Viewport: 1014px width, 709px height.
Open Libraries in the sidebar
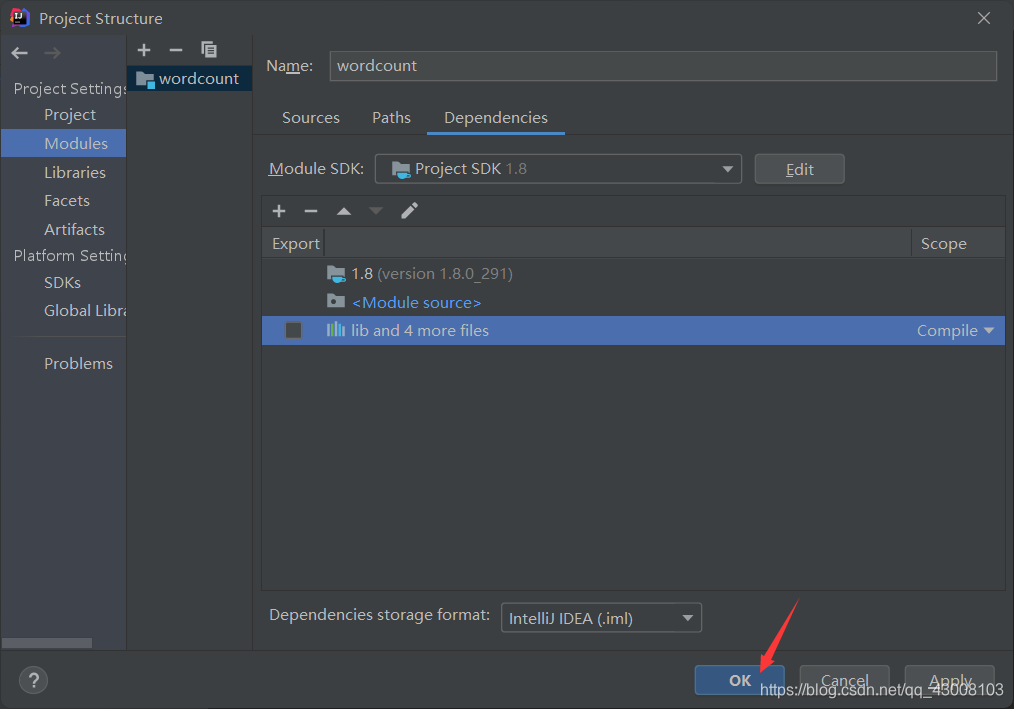(x=75, y=173)
